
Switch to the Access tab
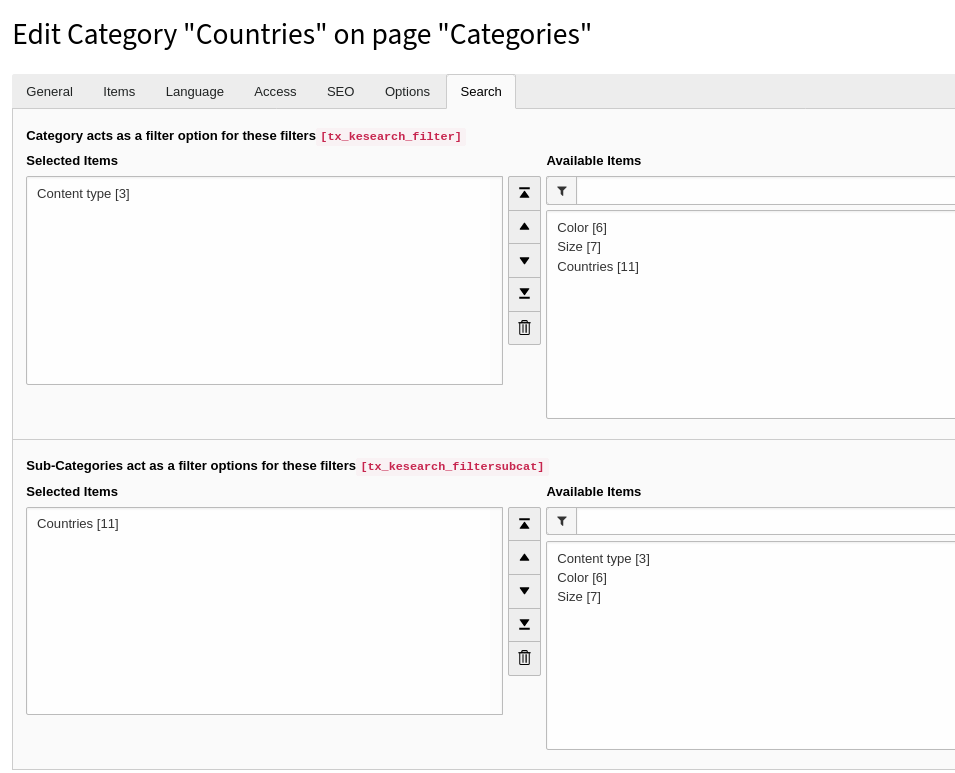pos(275,91)
